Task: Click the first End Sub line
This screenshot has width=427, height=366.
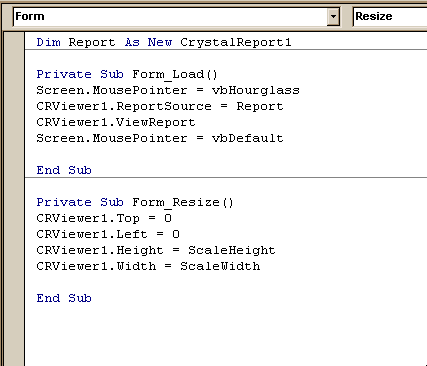Action: point(64,170)
